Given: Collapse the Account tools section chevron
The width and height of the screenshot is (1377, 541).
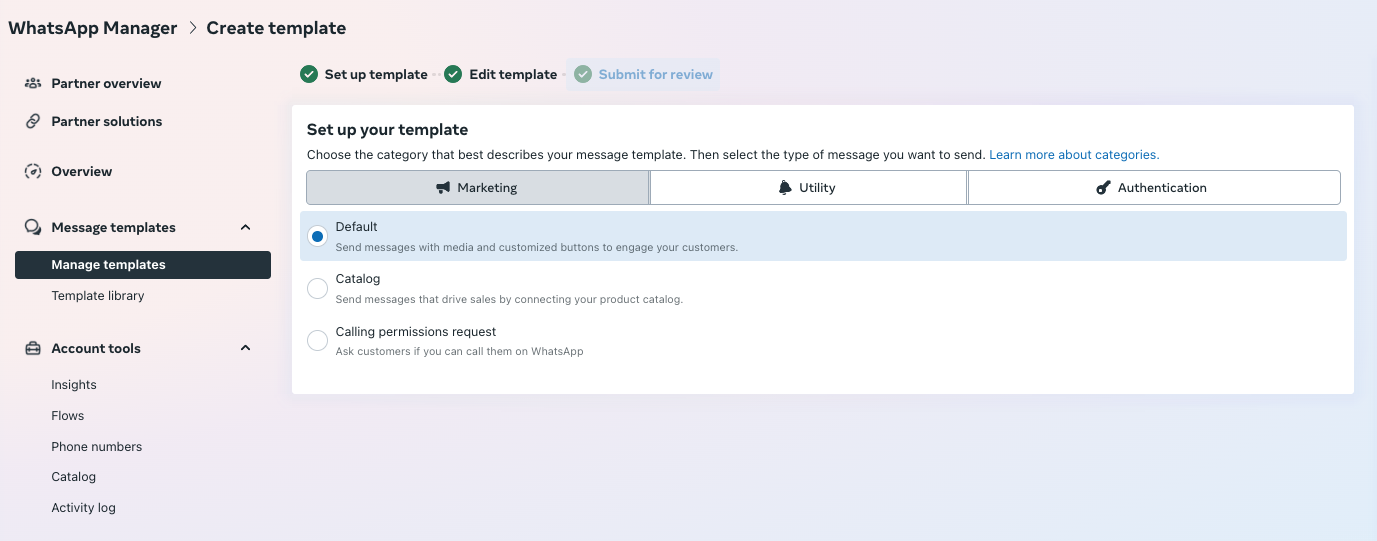Looking at the screenshot, I should 245,348.
